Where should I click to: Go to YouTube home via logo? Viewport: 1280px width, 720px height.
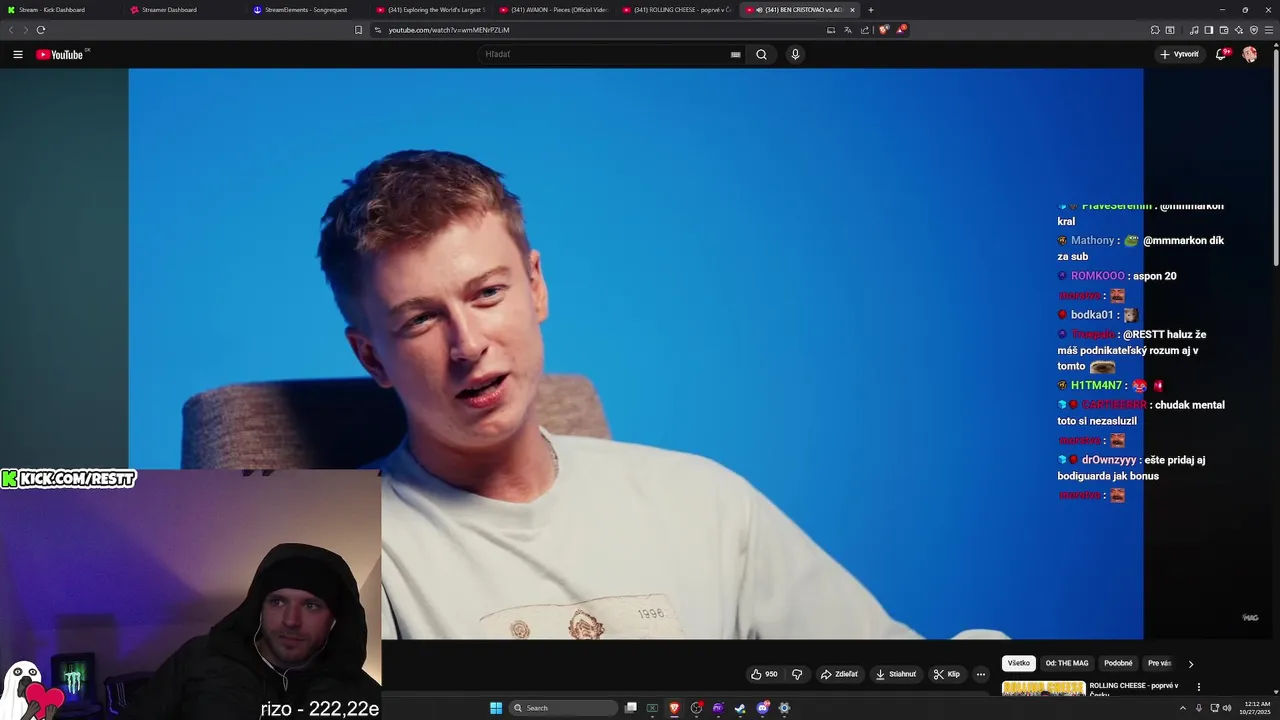(60, 55)
